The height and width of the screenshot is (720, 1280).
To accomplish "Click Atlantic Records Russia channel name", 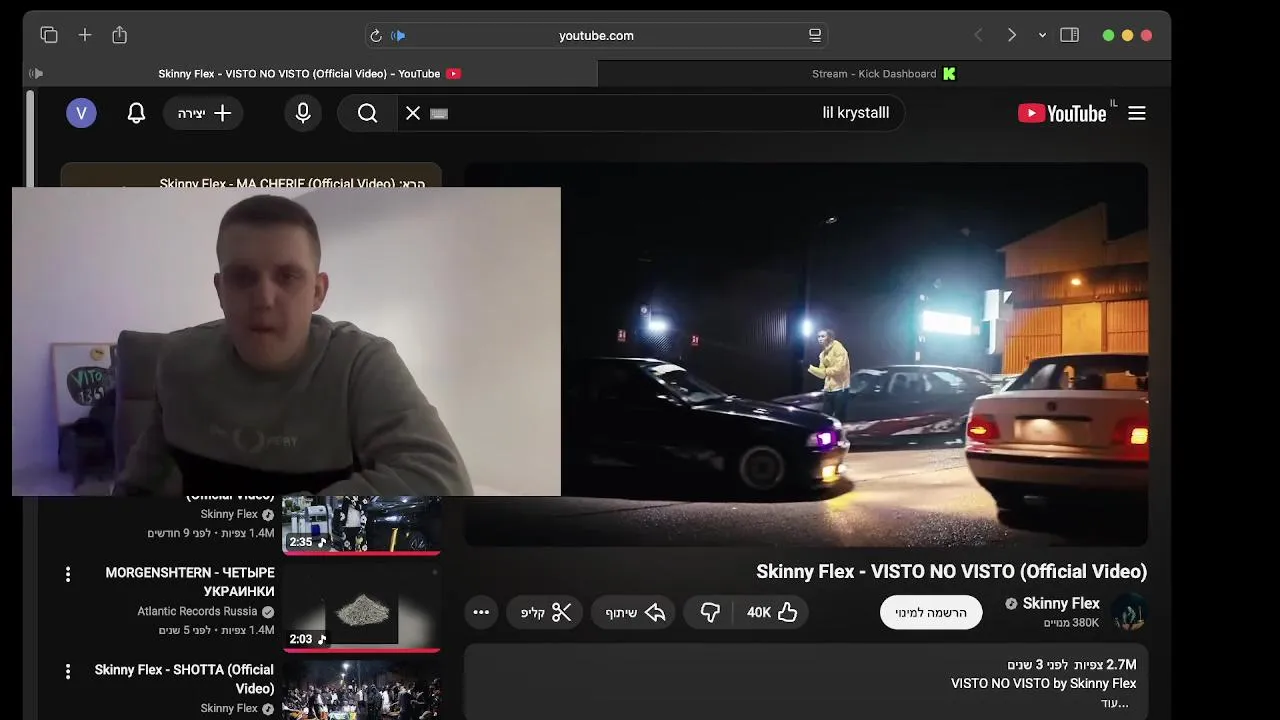I will point(197,611).
